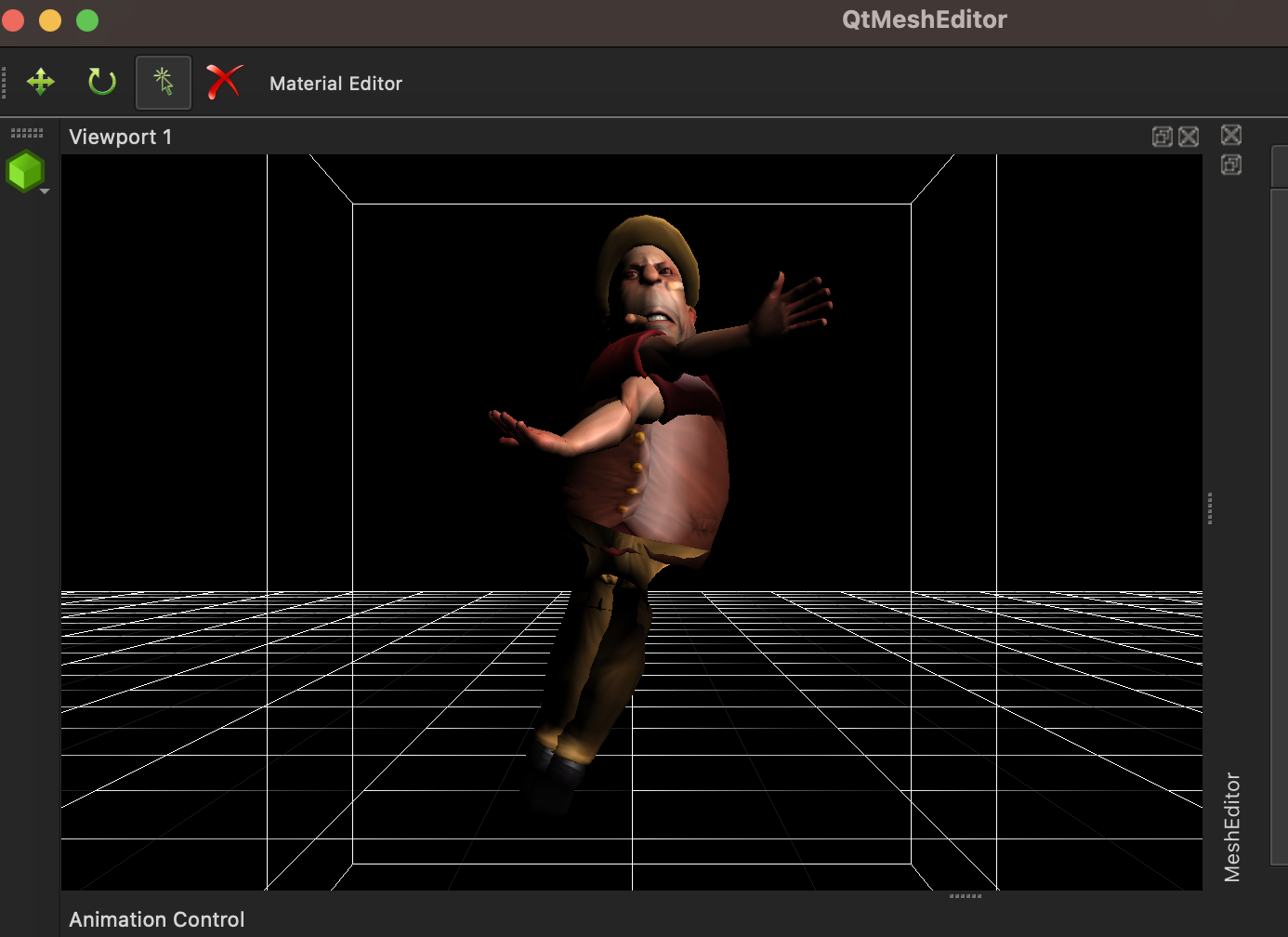Image resolution: width=1288 pixels, height=937 pixels.
Task: Click the Viewport 1 title
Action: (x=121, y=137)
